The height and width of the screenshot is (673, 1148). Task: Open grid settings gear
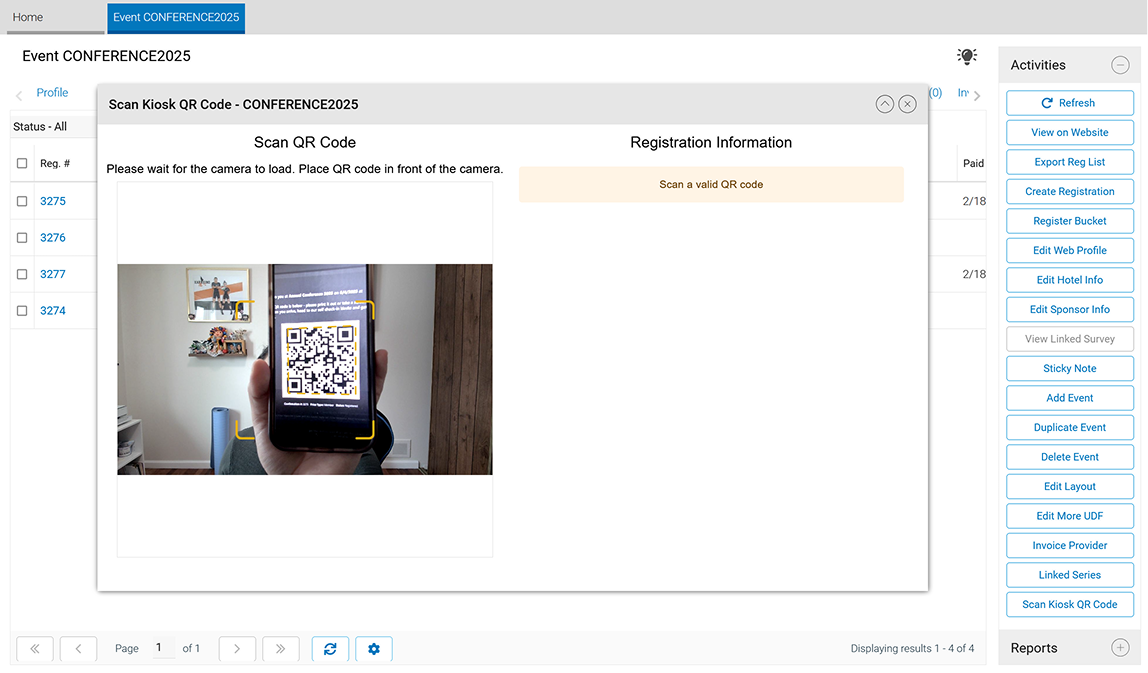pyautogui.click(x=374, y=648)
